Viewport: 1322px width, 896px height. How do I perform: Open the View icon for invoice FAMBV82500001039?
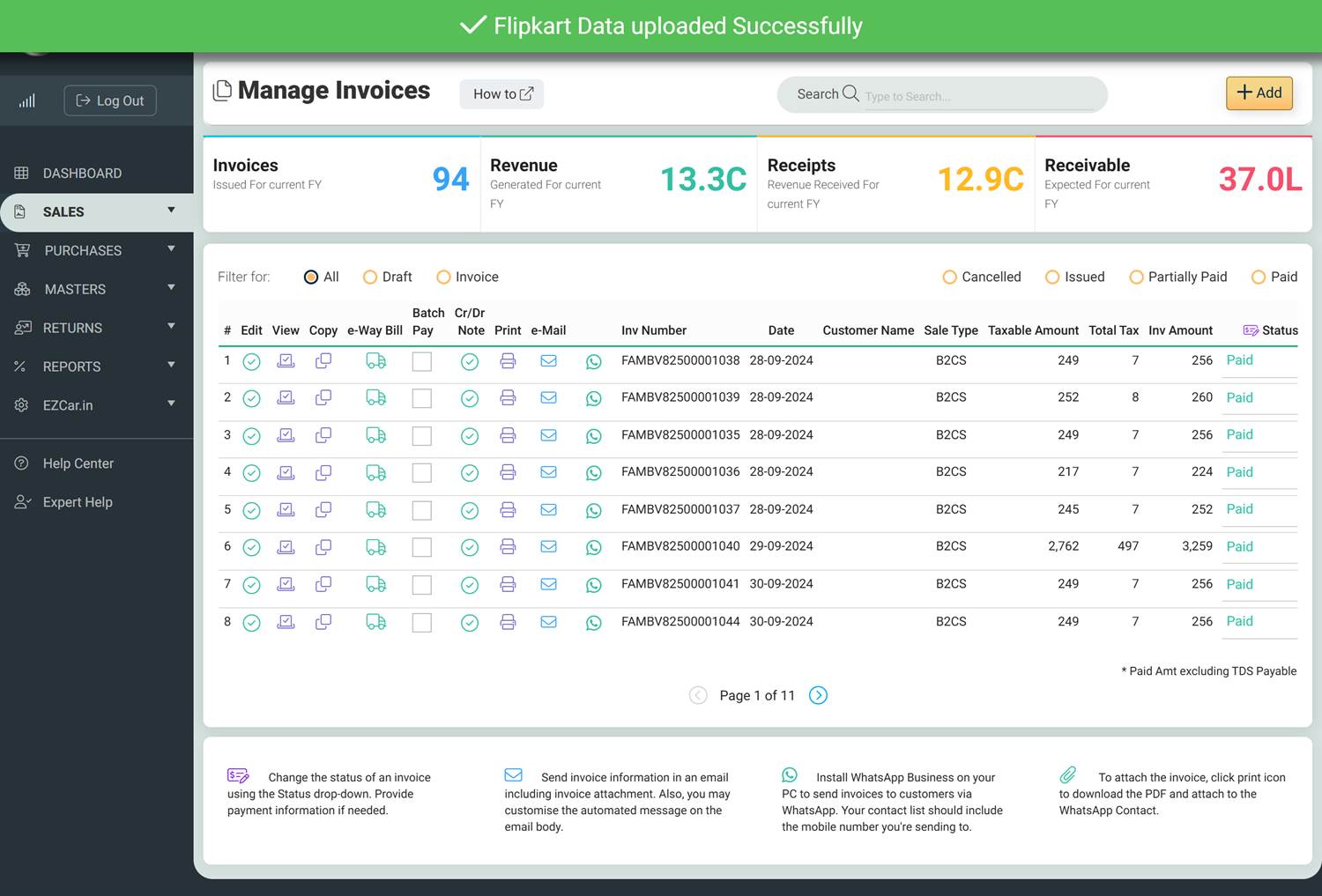[286, 398]
